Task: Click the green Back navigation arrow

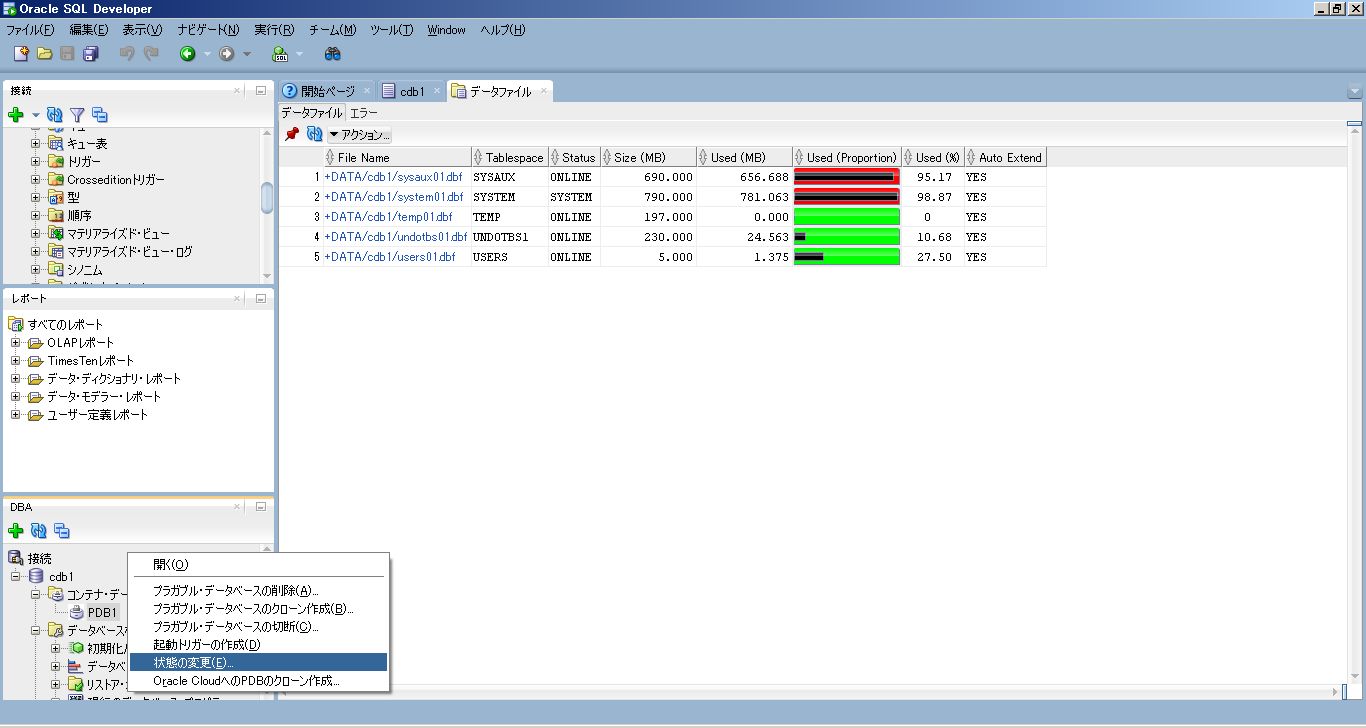Action: point(187,54)
